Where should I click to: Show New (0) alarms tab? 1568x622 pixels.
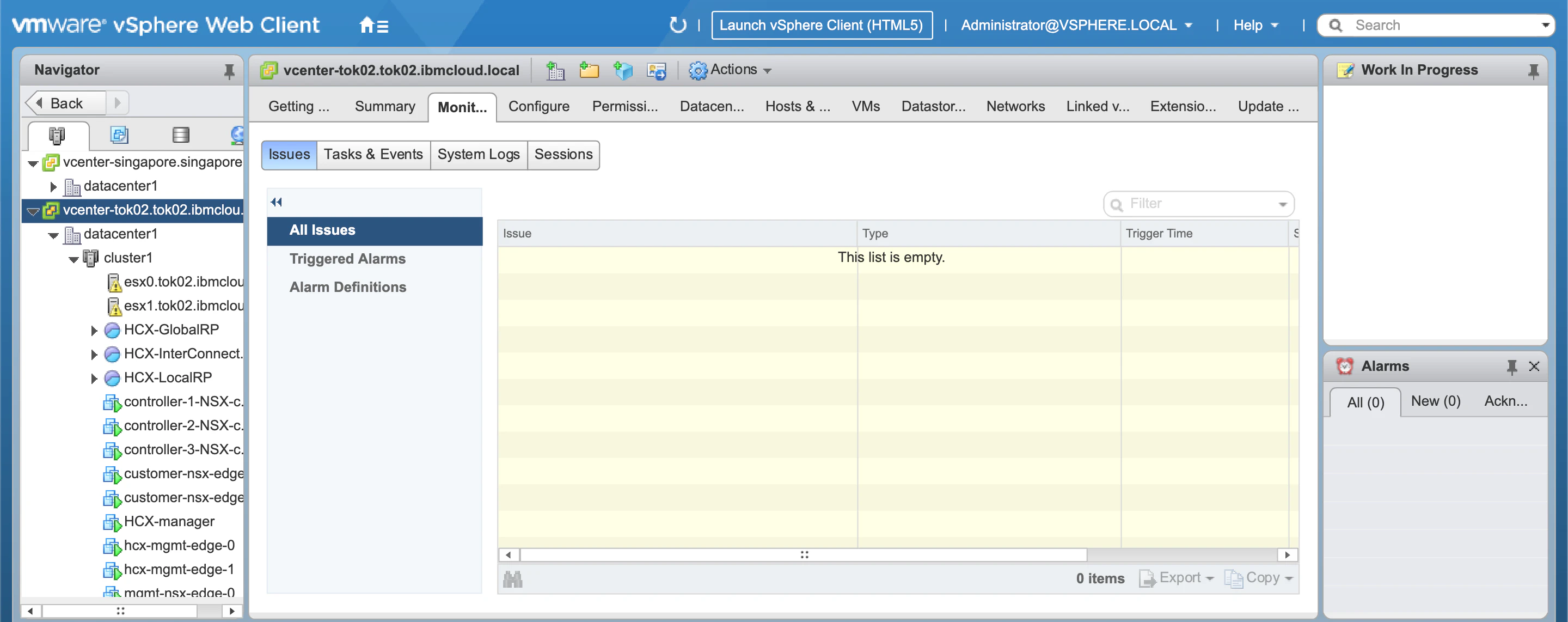(x=1435, y=401)
